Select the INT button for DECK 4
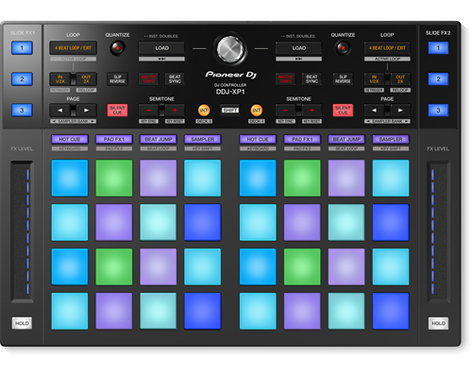This screenshot has height=378, width=472. (256, 110)
